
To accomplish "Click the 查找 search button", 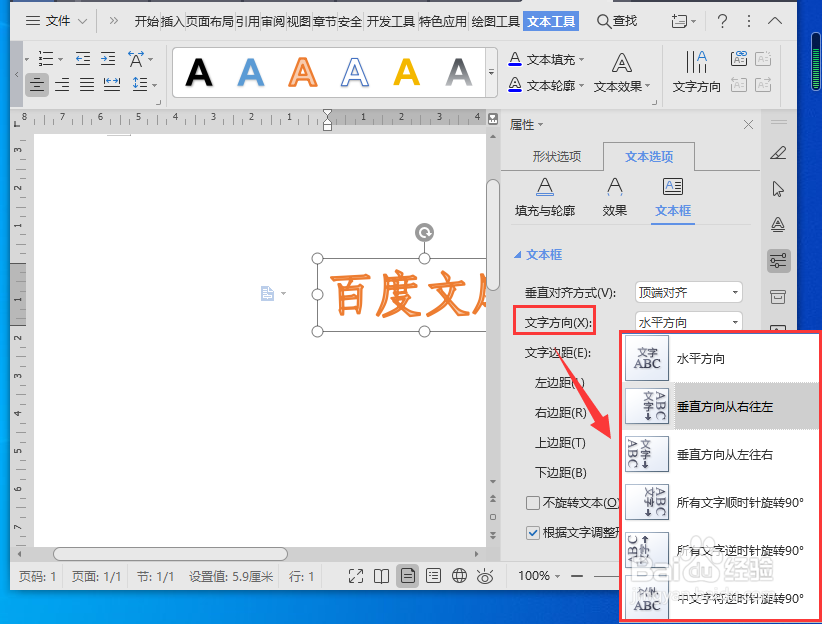I will 617,21.
